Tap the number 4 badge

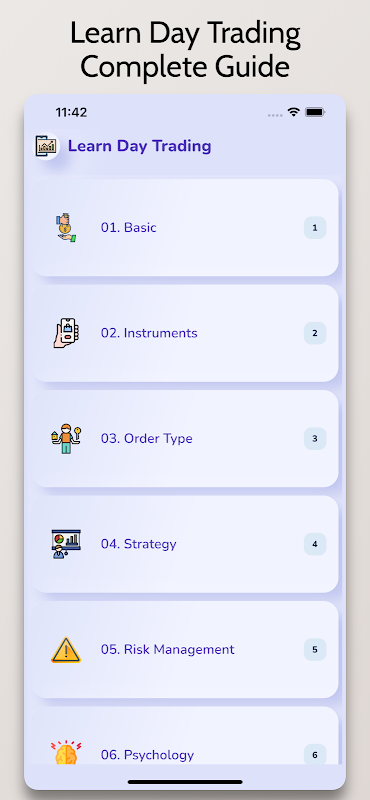315,544
